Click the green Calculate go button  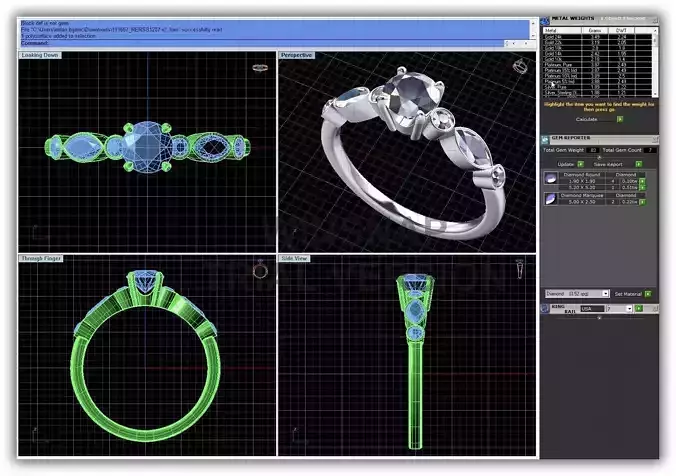point(620,119)
